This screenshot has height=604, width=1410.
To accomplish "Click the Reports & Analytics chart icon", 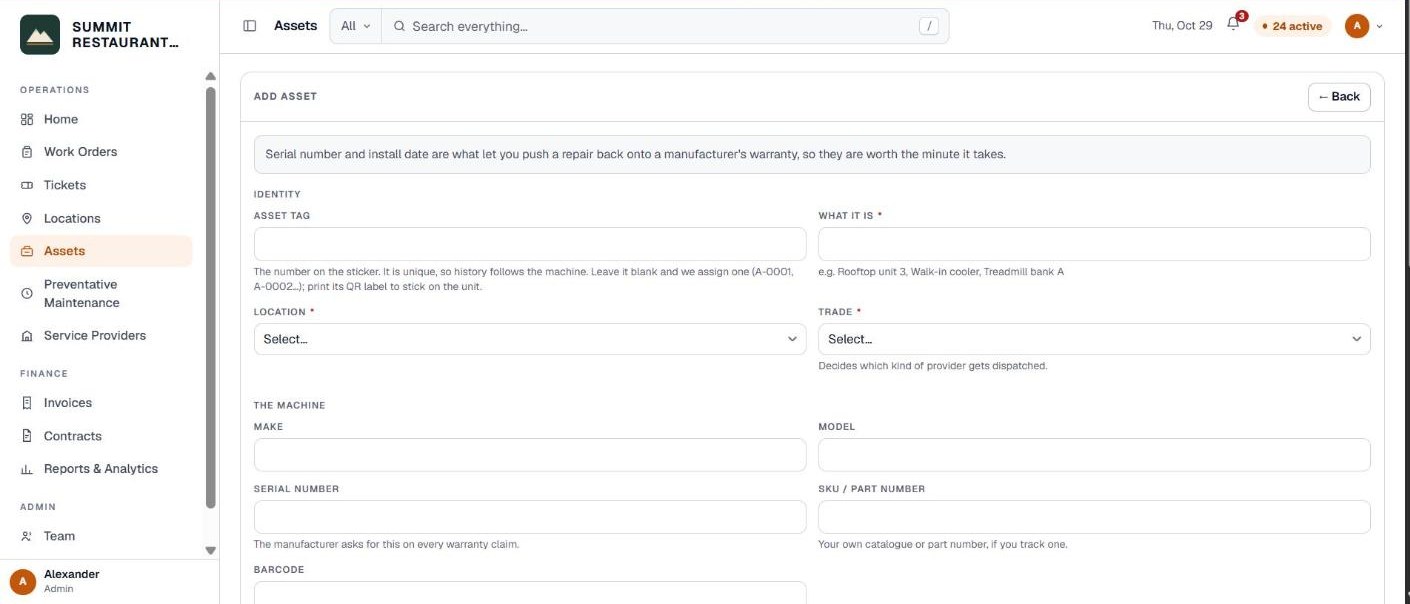I will pos(27,469).
